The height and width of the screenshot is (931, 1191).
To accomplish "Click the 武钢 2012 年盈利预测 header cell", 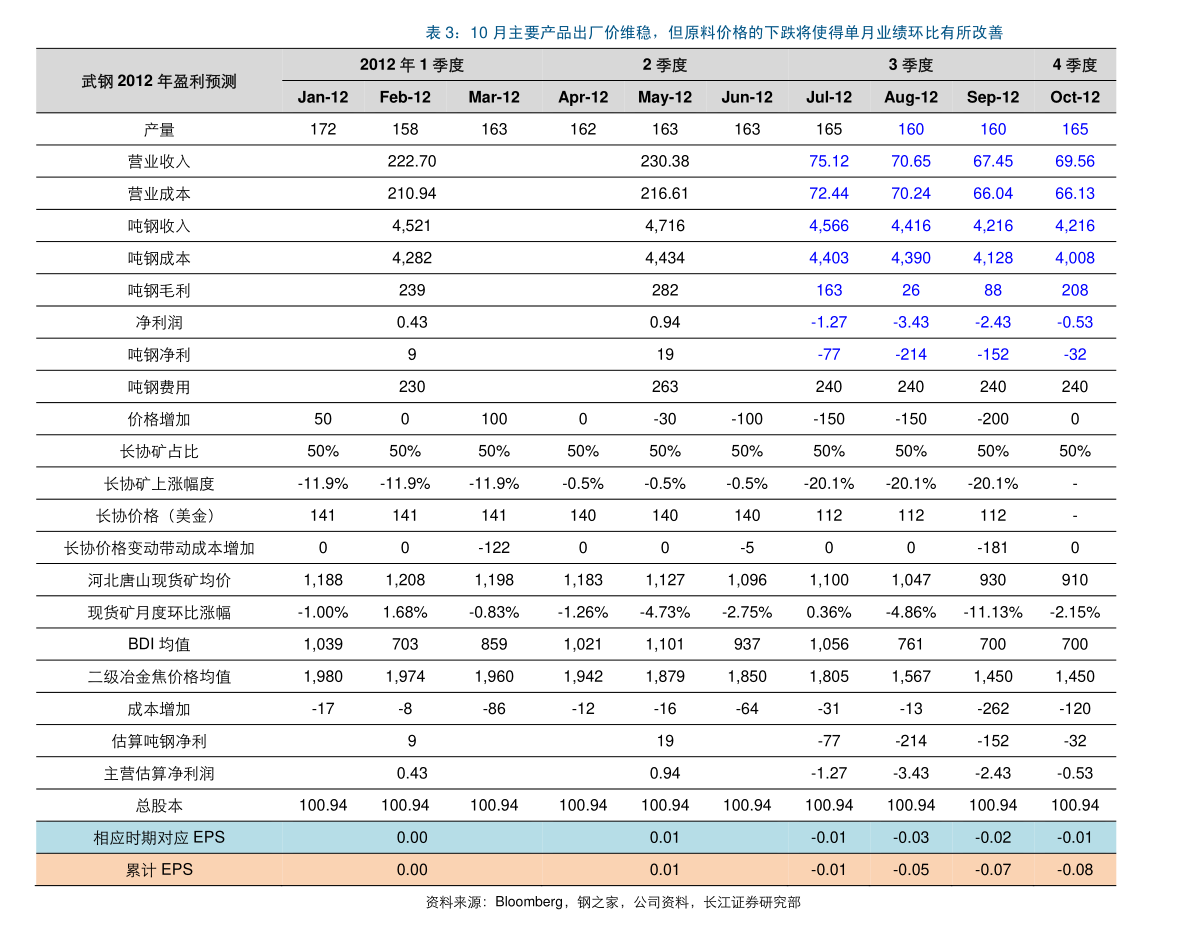I will pyautogui.click(x=159, y=81).
